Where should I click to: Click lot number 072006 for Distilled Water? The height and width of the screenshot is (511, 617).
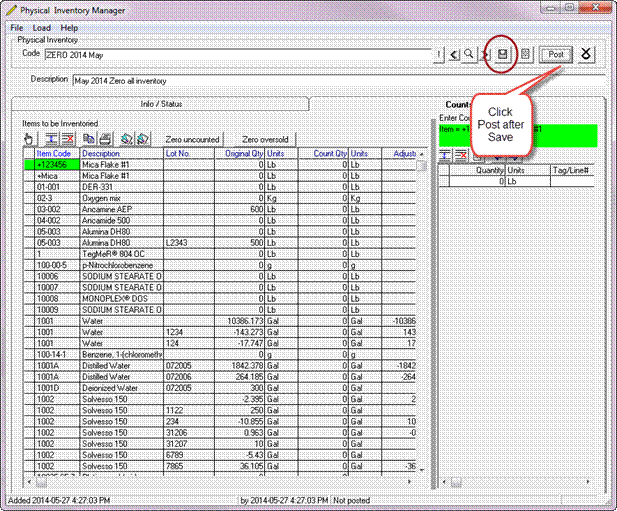[189, 377]
